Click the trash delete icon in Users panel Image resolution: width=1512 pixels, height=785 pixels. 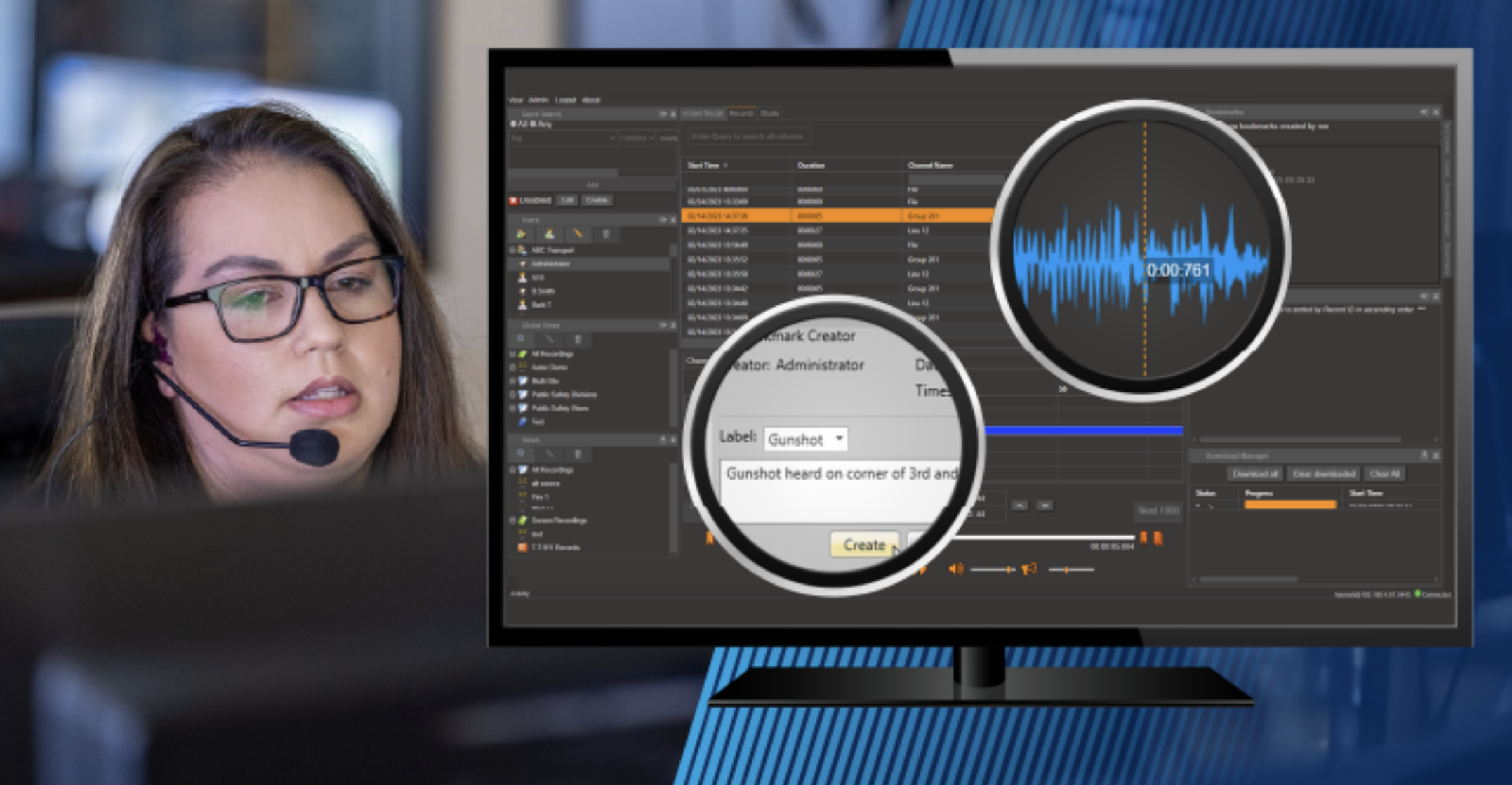[606, 235]
